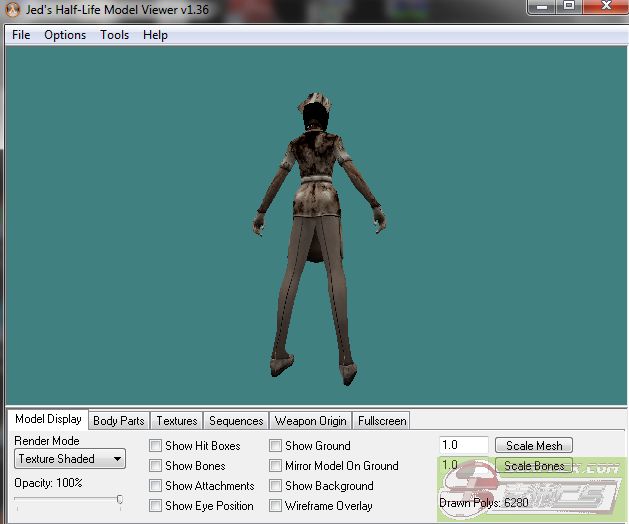
Task: Enable Show Hit Boxes checkbox
Action: point(156,446)
